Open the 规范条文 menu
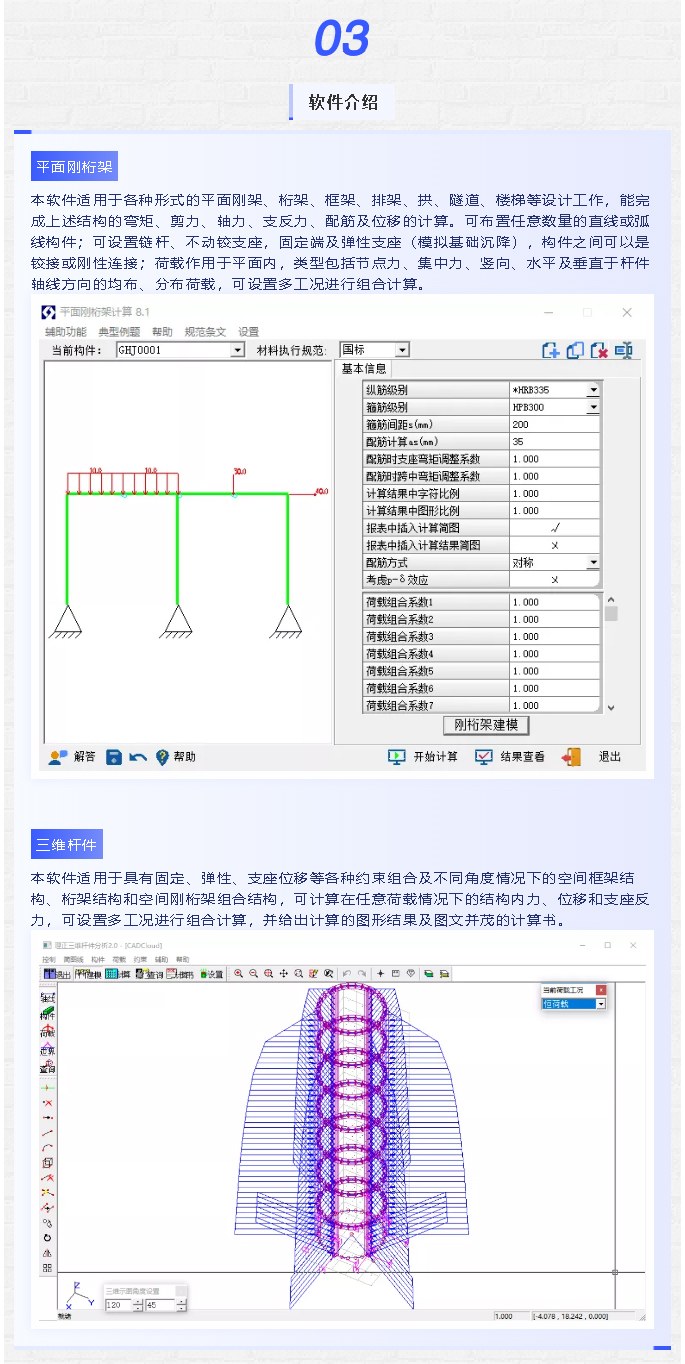 point(205,331)
